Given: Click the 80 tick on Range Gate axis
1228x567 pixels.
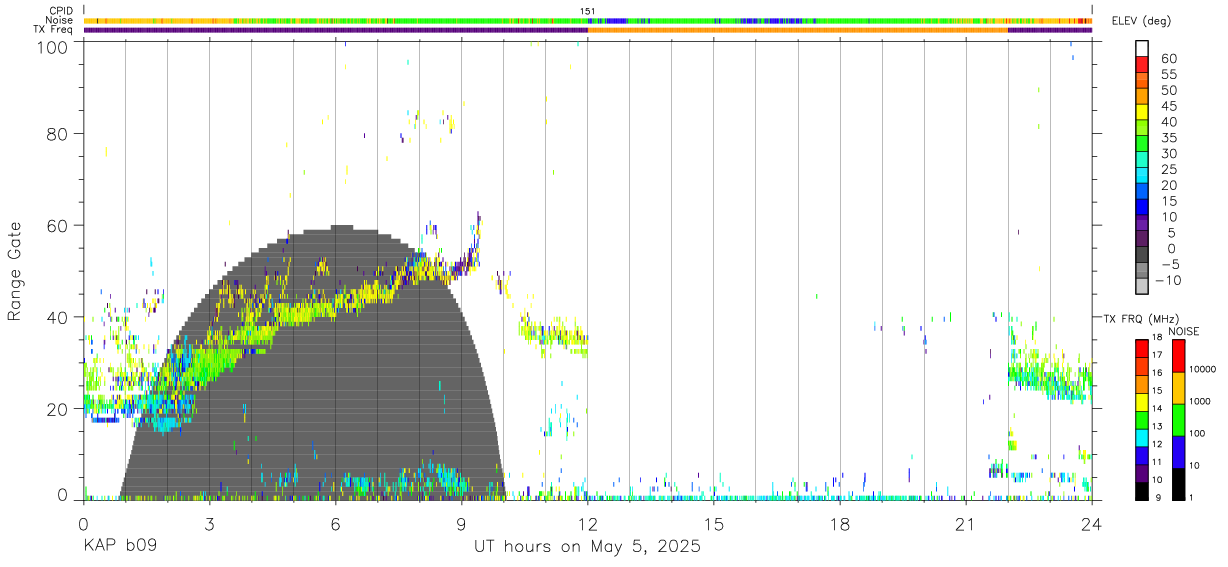Looking at the screenshot, I should 57,133.
